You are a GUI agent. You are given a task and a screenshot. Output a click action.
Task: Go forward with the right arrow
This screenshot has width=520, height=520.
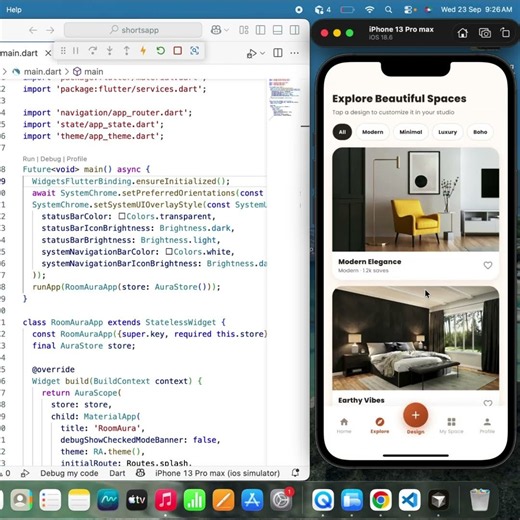[x=50, y=30]
